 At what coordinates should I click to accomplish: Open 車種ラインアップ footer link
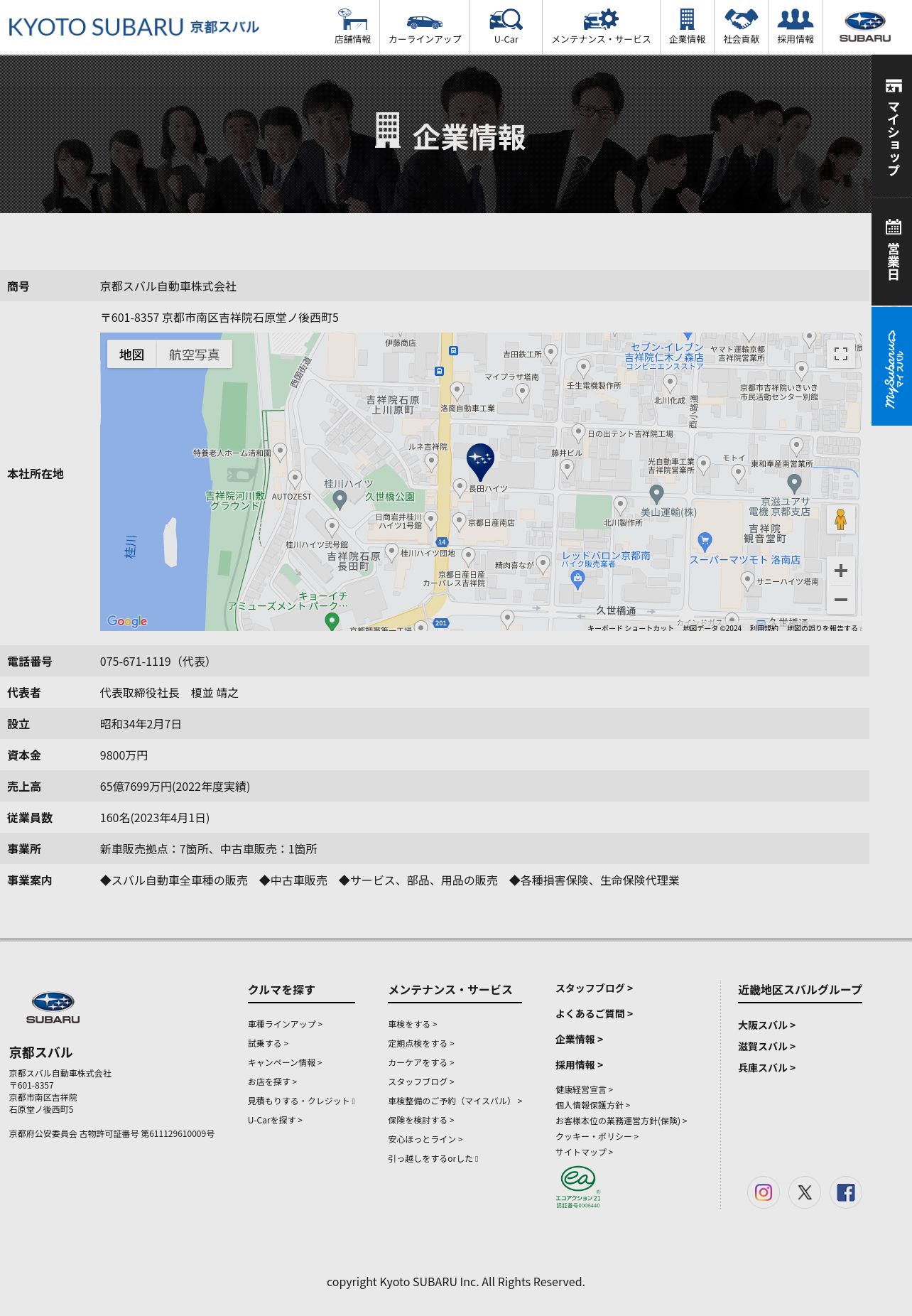click(x=285, y=1024)
